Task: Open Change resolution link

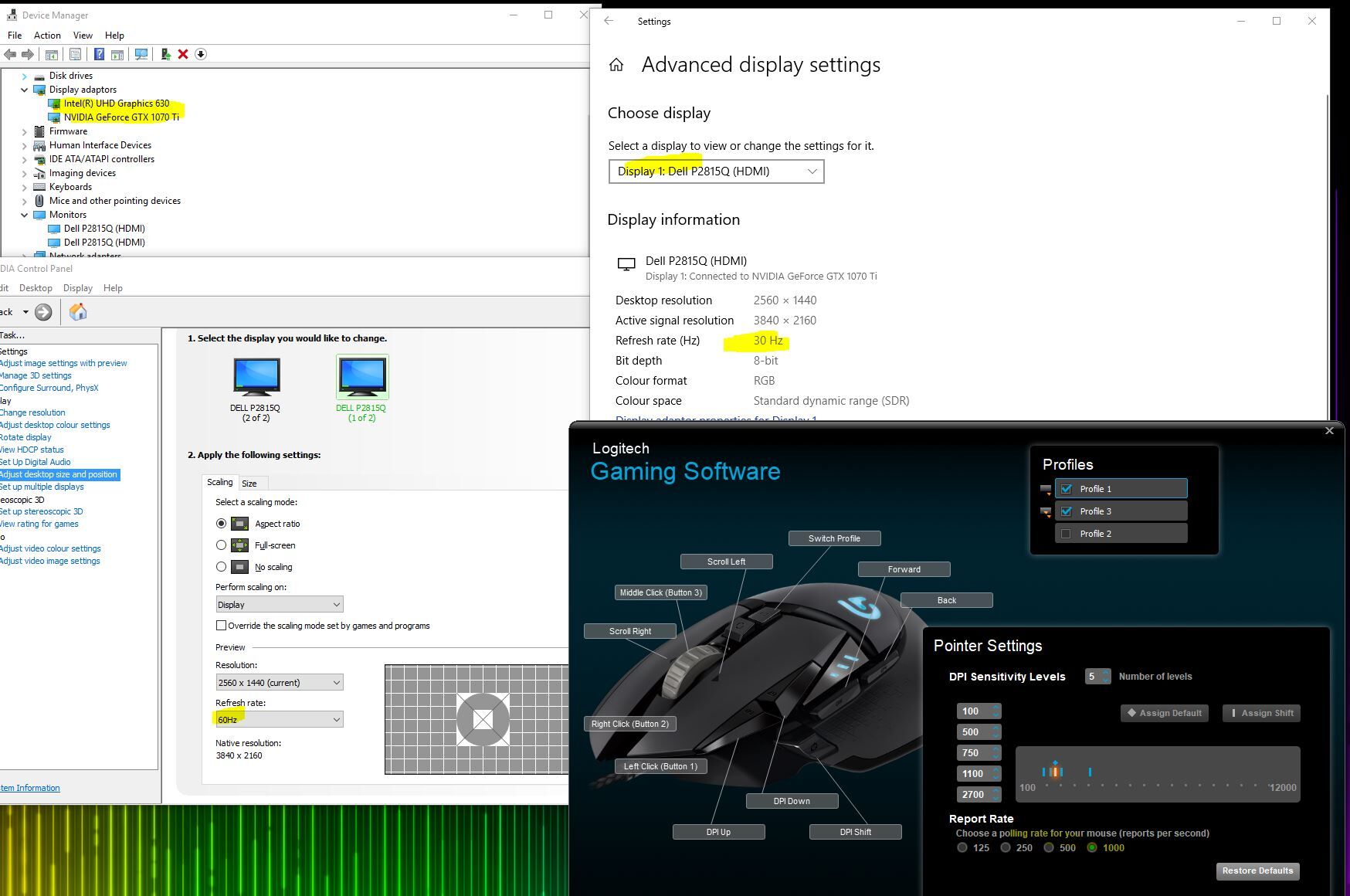Action: pyautogui.click(x=32, y=412)
